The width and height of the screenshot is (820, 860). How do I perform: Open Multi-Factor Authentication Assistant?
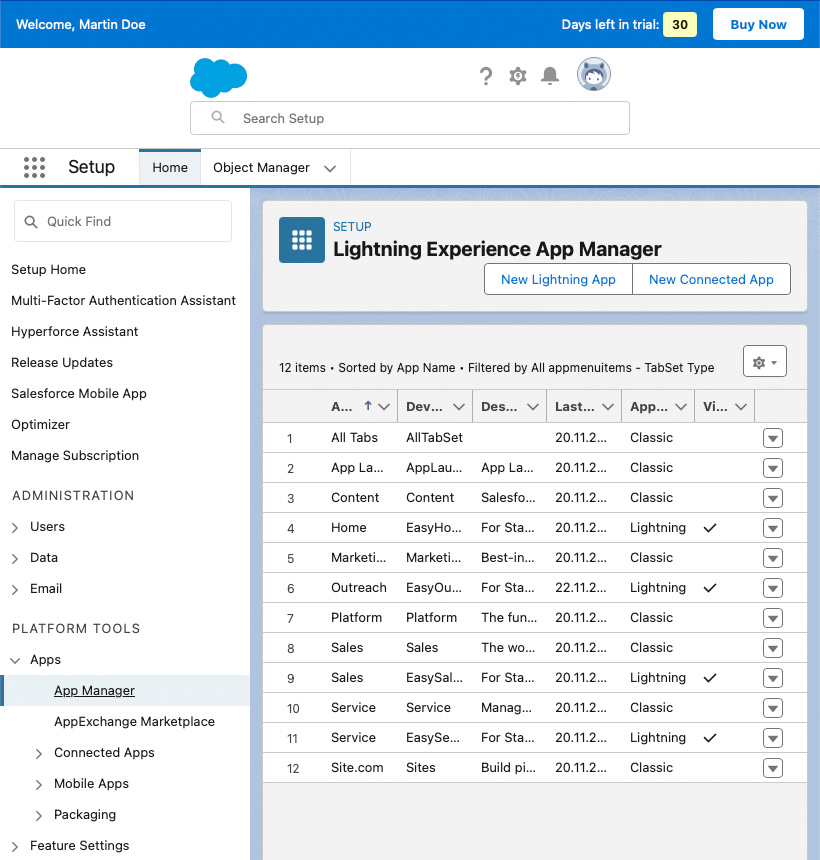tap(123, 301)
